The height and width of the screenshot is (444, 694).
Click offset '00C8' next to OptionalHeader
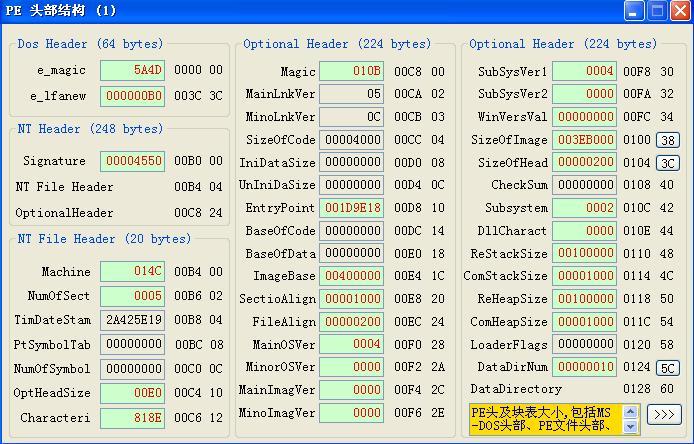[188, 213]
